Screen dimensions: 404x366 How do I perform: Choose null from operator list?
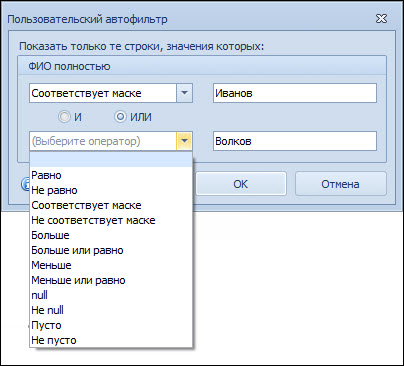(x=111, y=295)
